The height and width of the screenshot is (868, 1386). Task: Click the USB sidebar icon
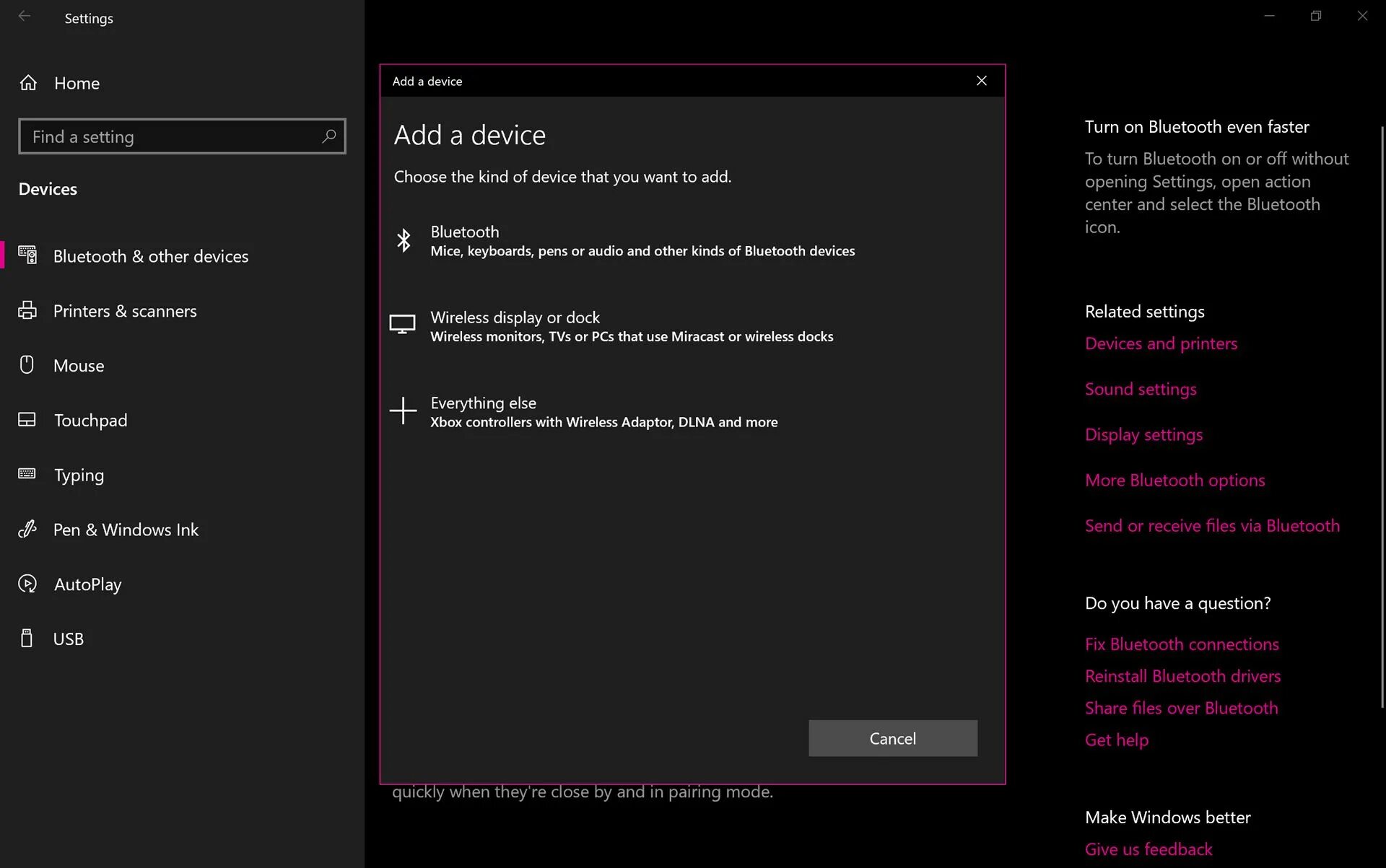27,639
